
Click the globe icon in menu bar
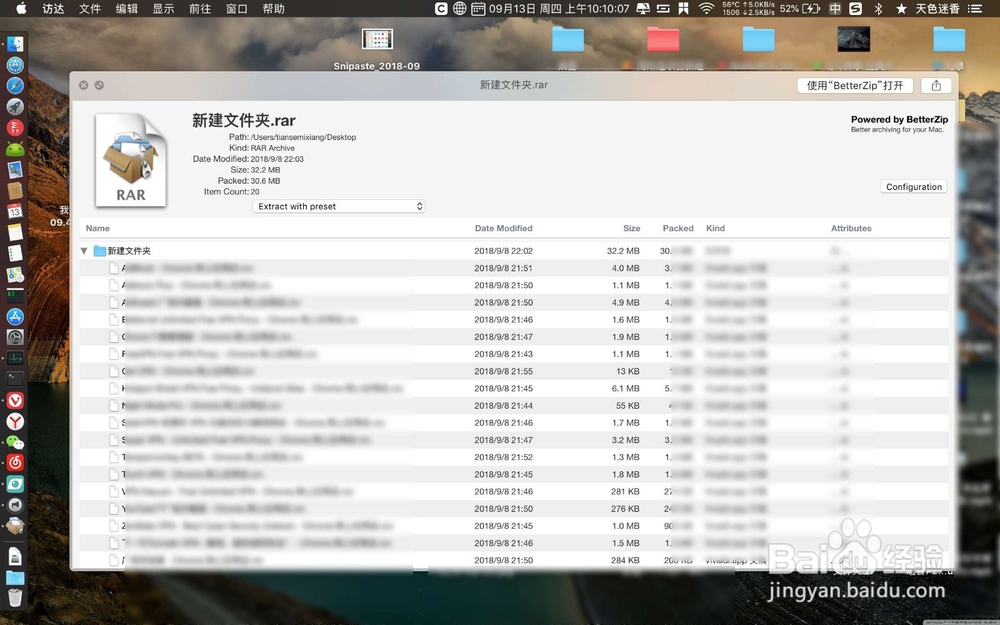[x=459, y=8]
